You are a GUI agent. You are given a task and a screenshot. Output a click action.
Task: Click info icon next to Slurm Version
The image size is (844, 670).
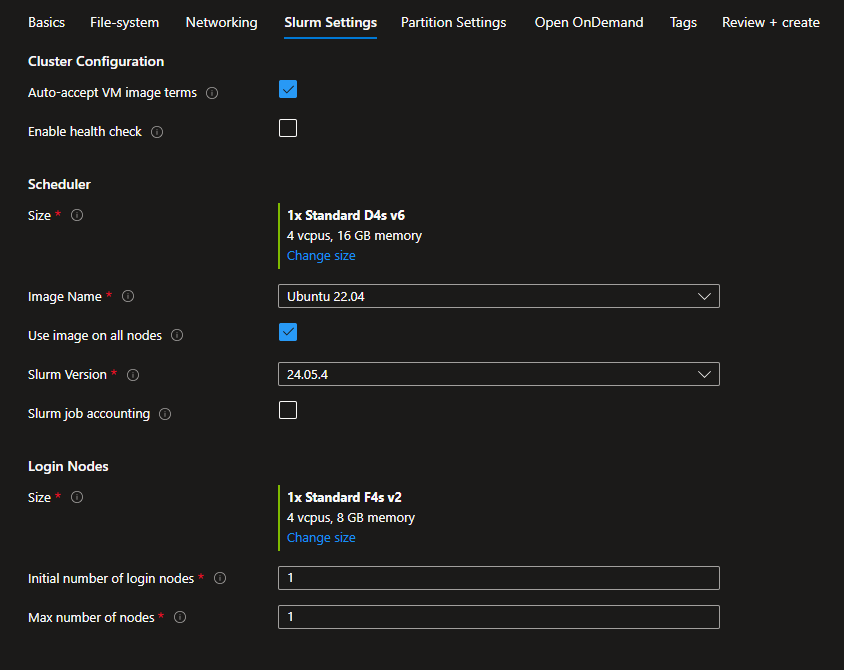pos(133,375)
